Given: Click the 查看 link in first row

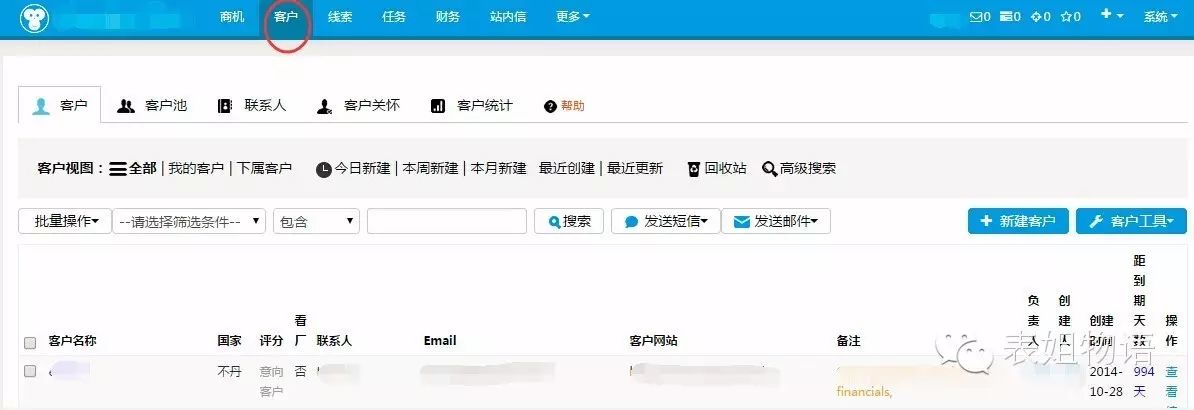Looking at the screenshot, I should click(x=1171, y=381).
